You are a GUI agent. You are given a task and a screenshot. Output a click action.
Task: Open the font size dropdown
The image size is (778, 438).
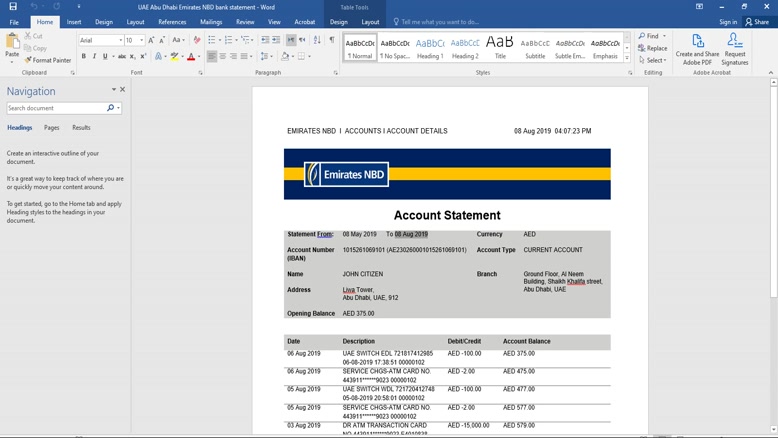[x=142, y=40]
